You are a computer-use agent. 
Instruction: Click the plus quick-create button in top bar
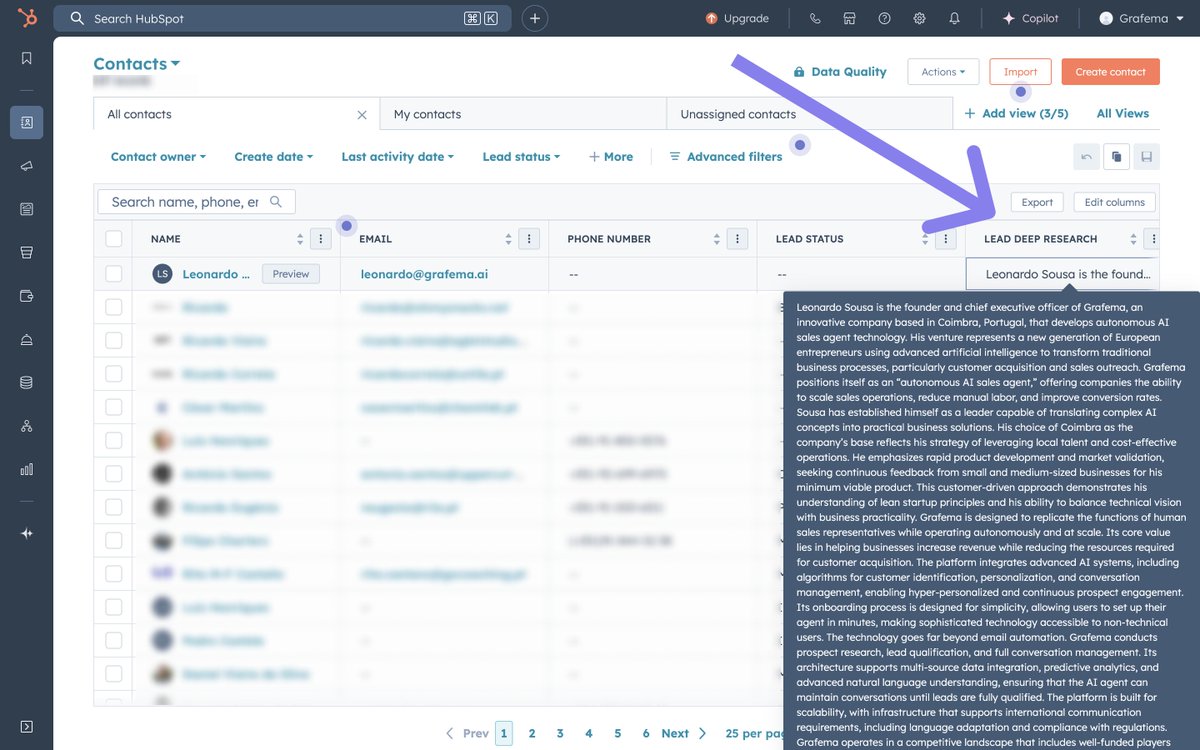click(x=535, y=18)
